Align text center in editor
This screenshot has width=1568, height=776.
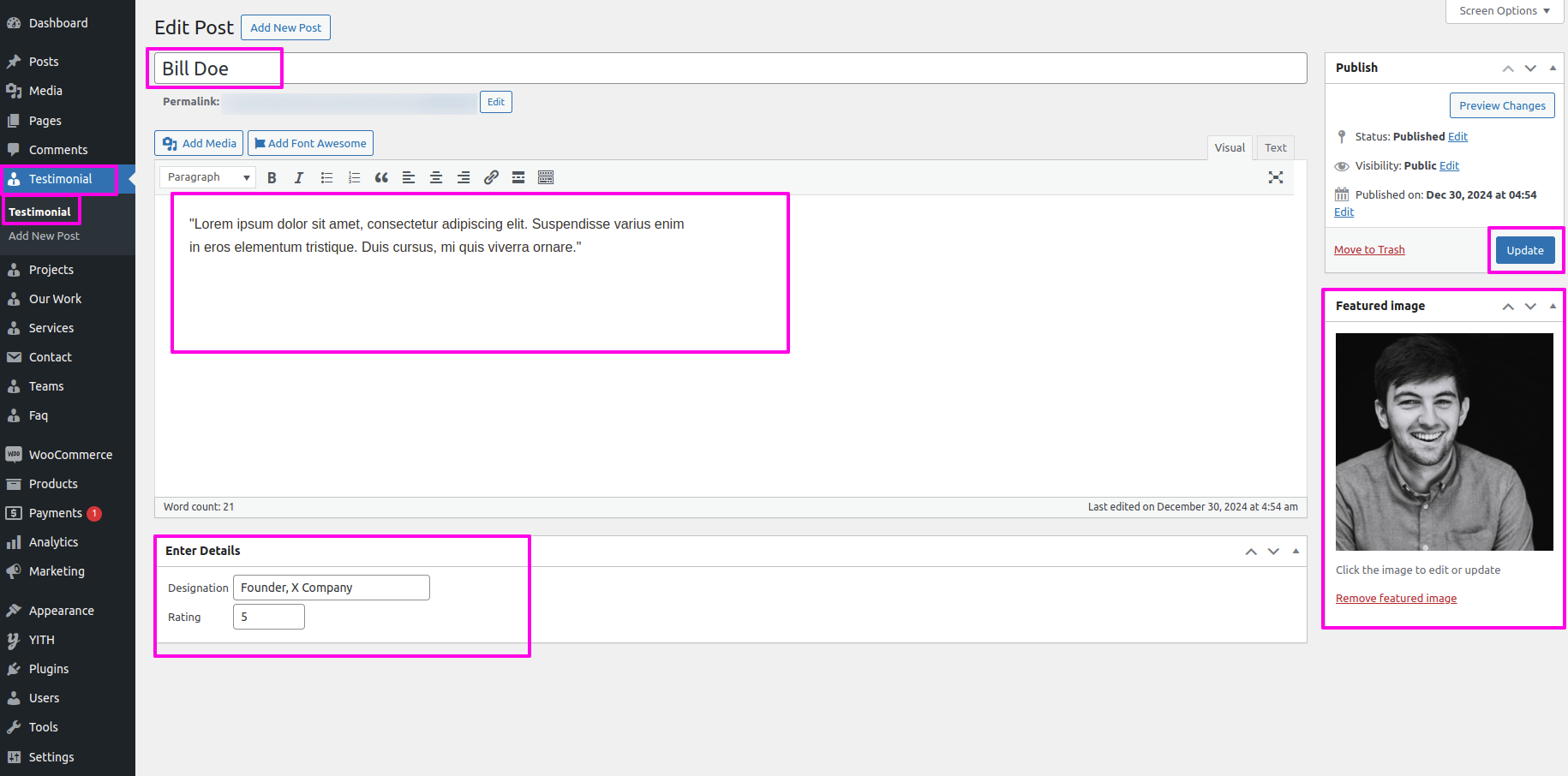point(436,177)
